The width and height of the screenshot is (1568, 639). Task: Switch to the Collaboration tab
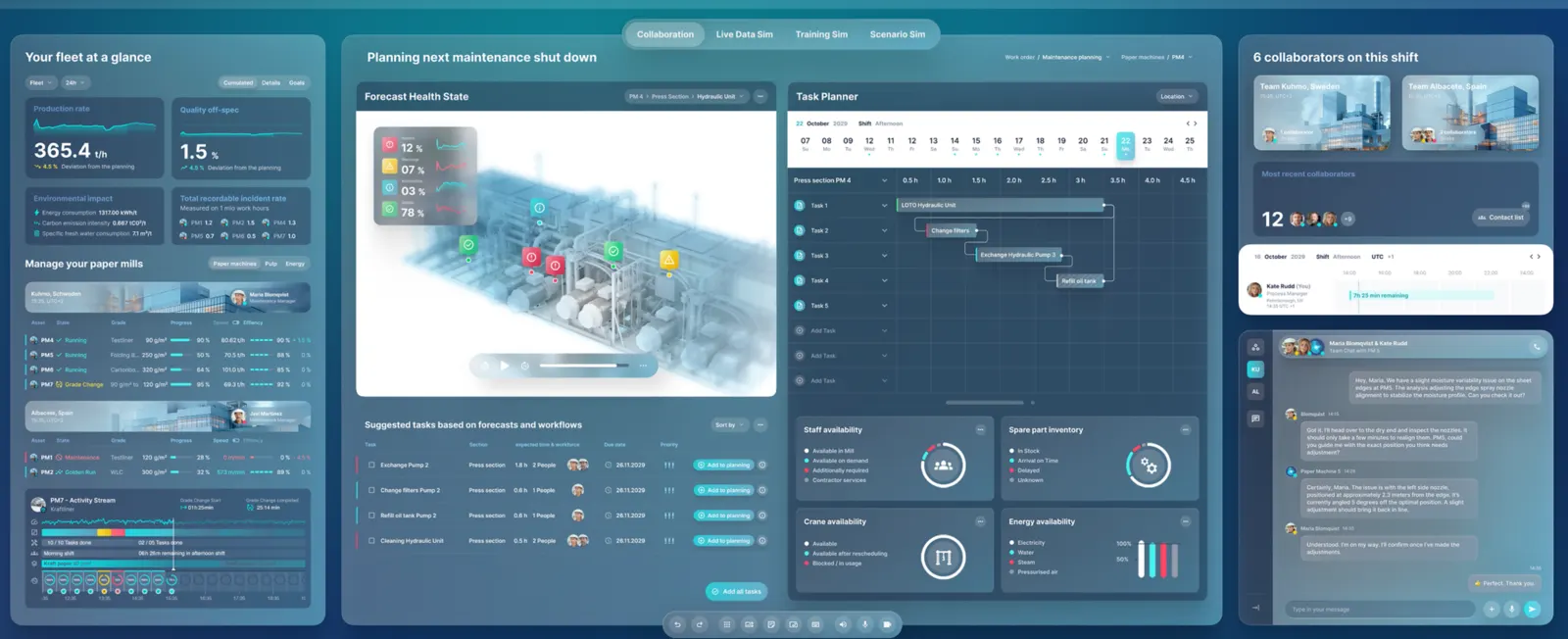coord(665,34)
